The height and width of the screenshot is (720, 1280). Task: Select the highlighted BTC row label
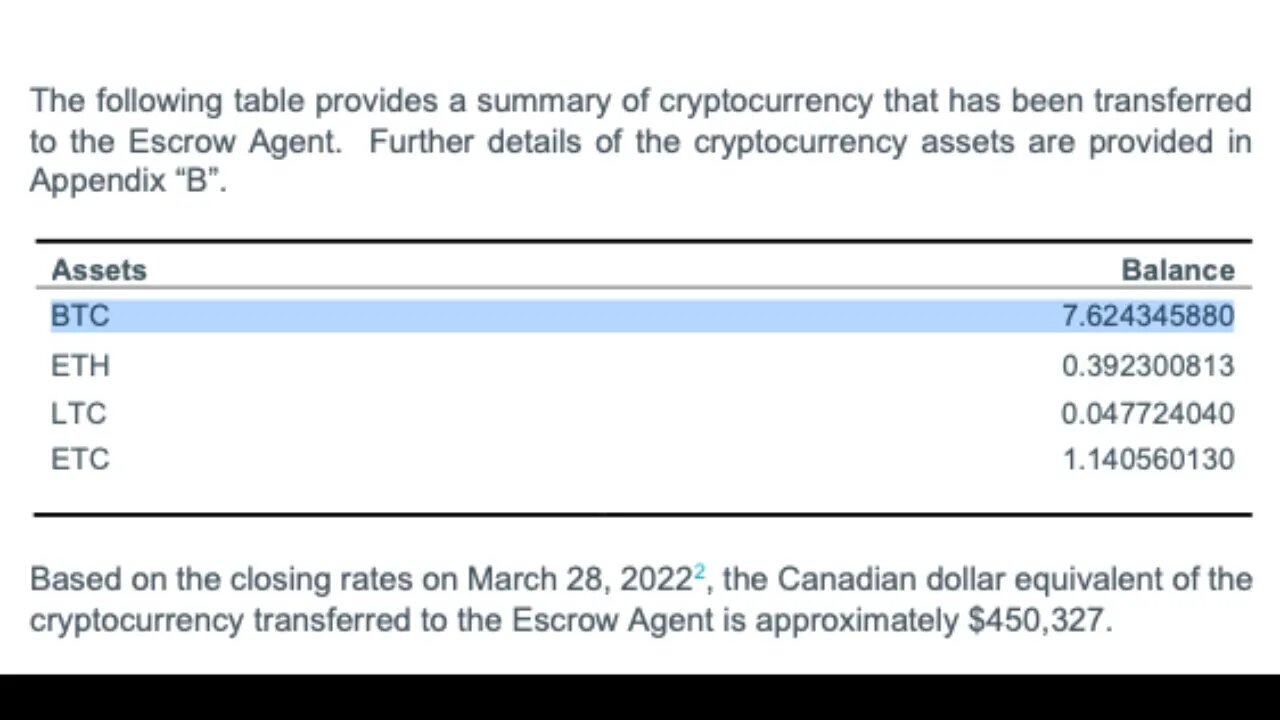80,316
